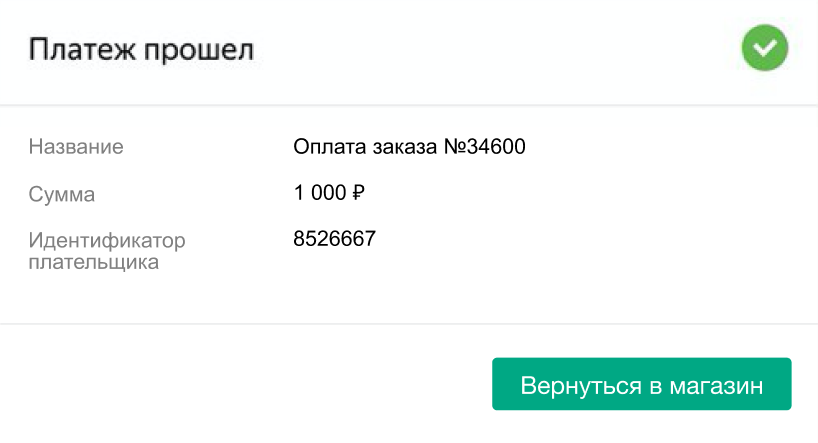The height and width of the screenshot is (443, 818).
Task: Click the green success checkmark icon
Action: coord(765,47)
